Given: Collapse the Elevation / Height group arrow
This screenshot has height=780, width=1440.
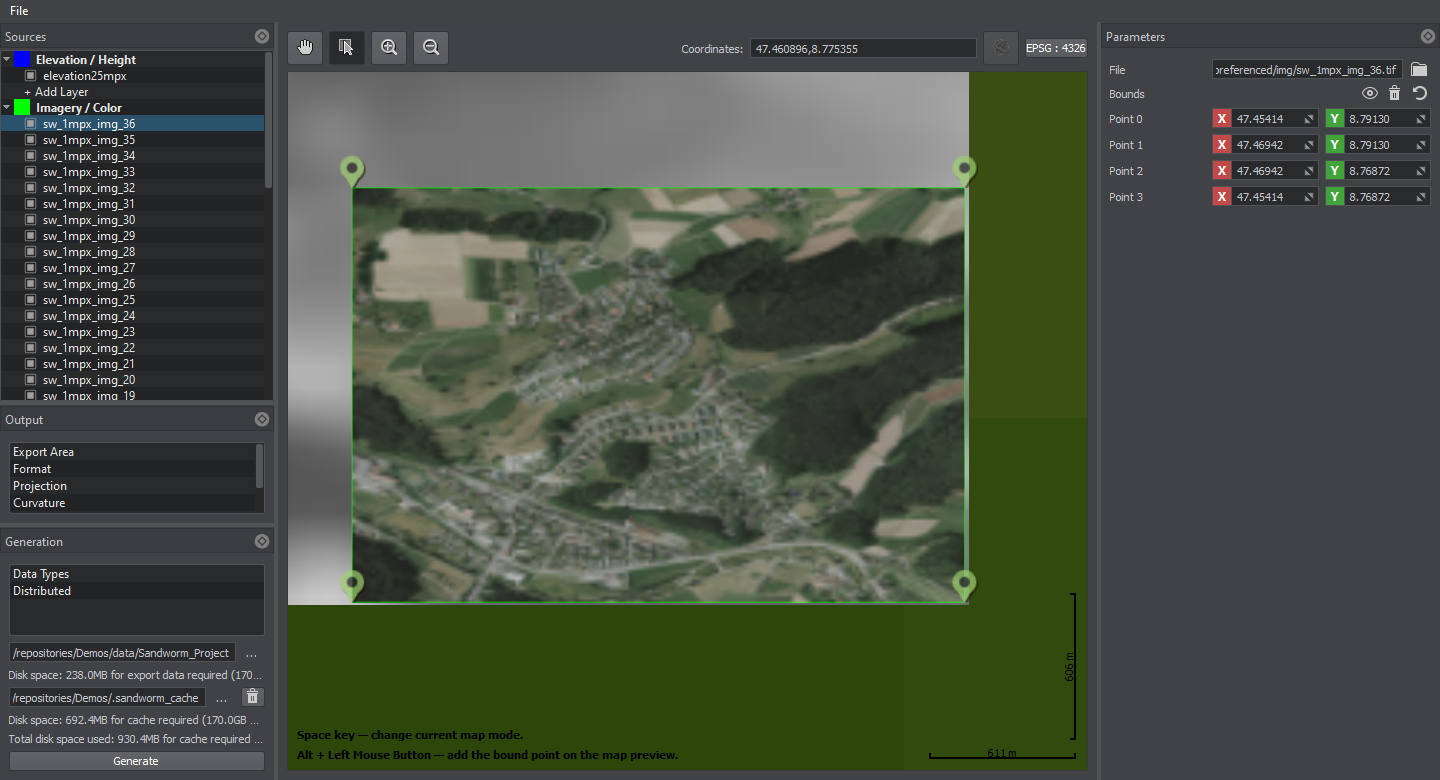Looking at the screenshot, I should point(6,59).
